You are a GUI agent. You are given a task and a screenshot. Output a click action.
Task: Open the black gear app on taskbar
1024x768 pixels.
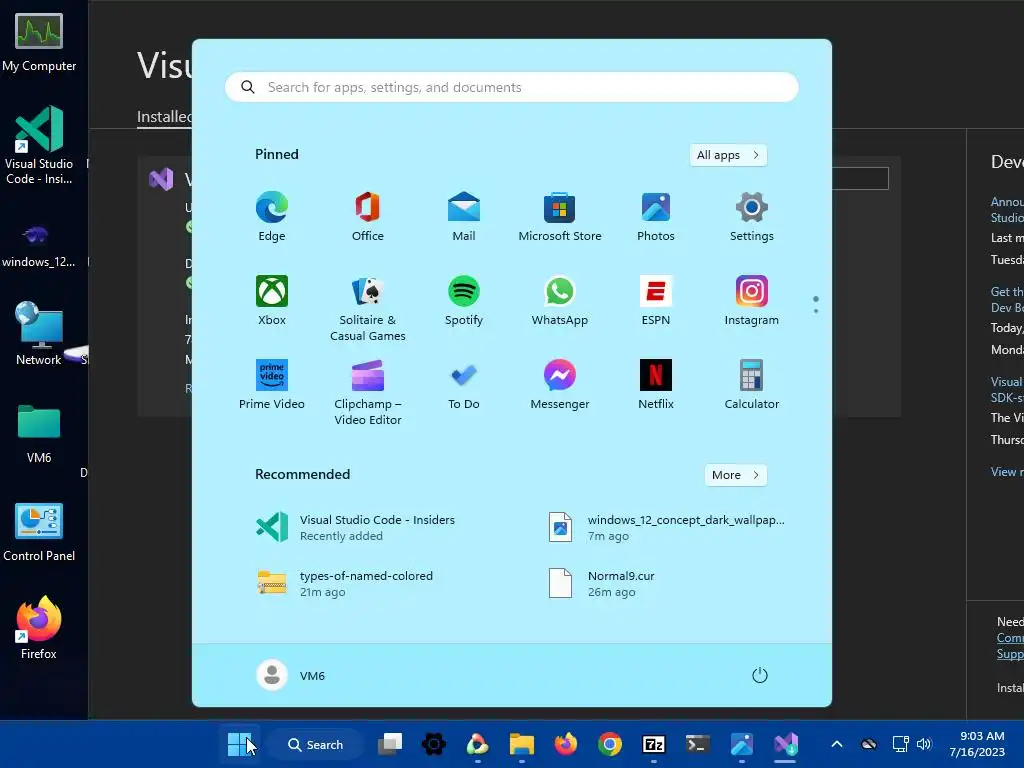[434, 744]
